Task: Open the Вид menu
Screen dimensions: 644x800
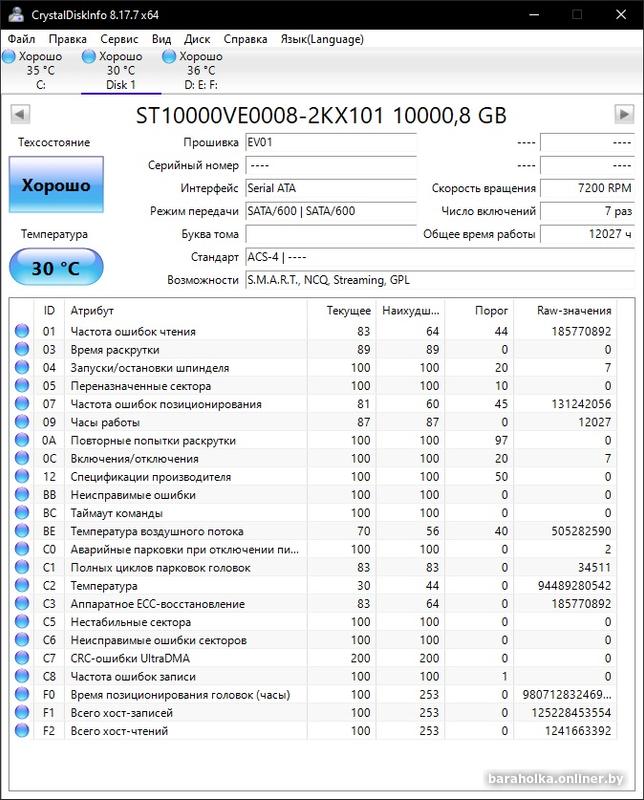Action: pyautogui.click(x=161, y=39)
